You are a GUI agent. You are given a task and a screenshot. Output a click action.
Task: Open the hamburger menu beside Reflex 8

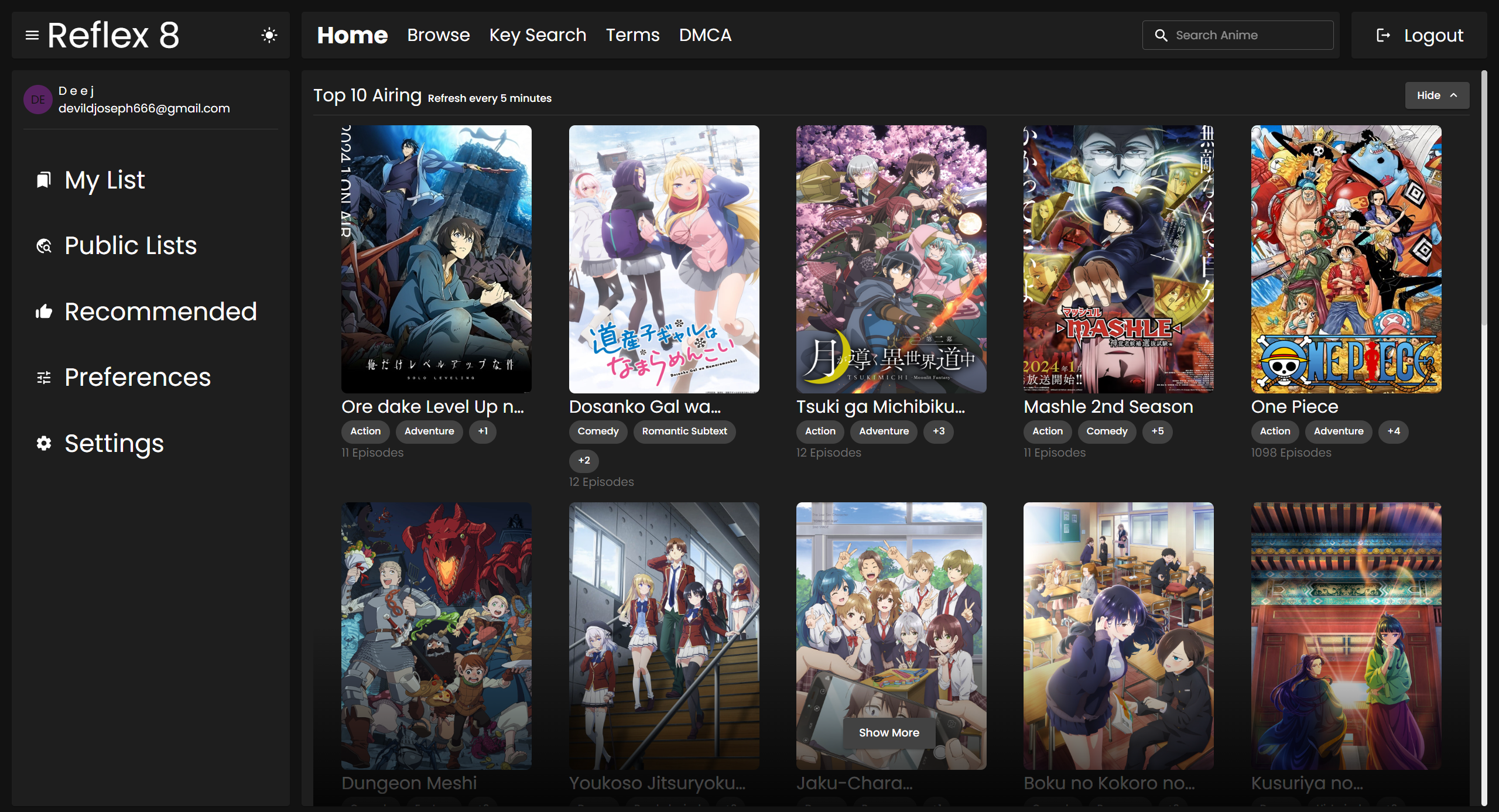(x=32, y=35)
